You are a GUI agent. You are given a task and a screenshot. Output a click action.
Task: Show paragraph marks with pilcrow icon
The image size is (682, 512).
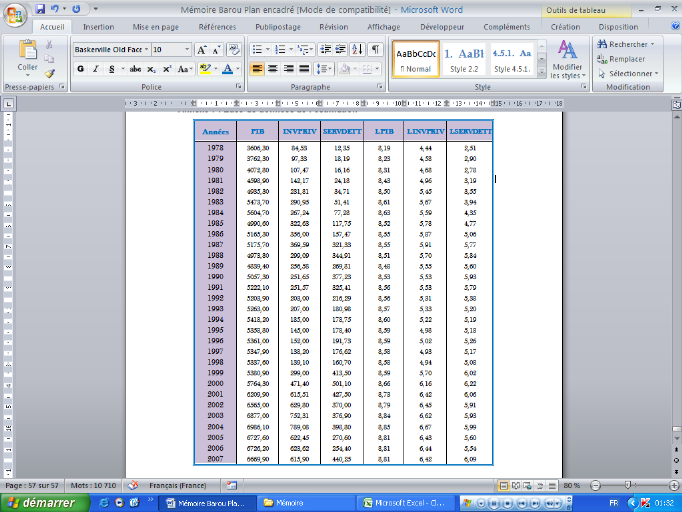pos(375,49)
